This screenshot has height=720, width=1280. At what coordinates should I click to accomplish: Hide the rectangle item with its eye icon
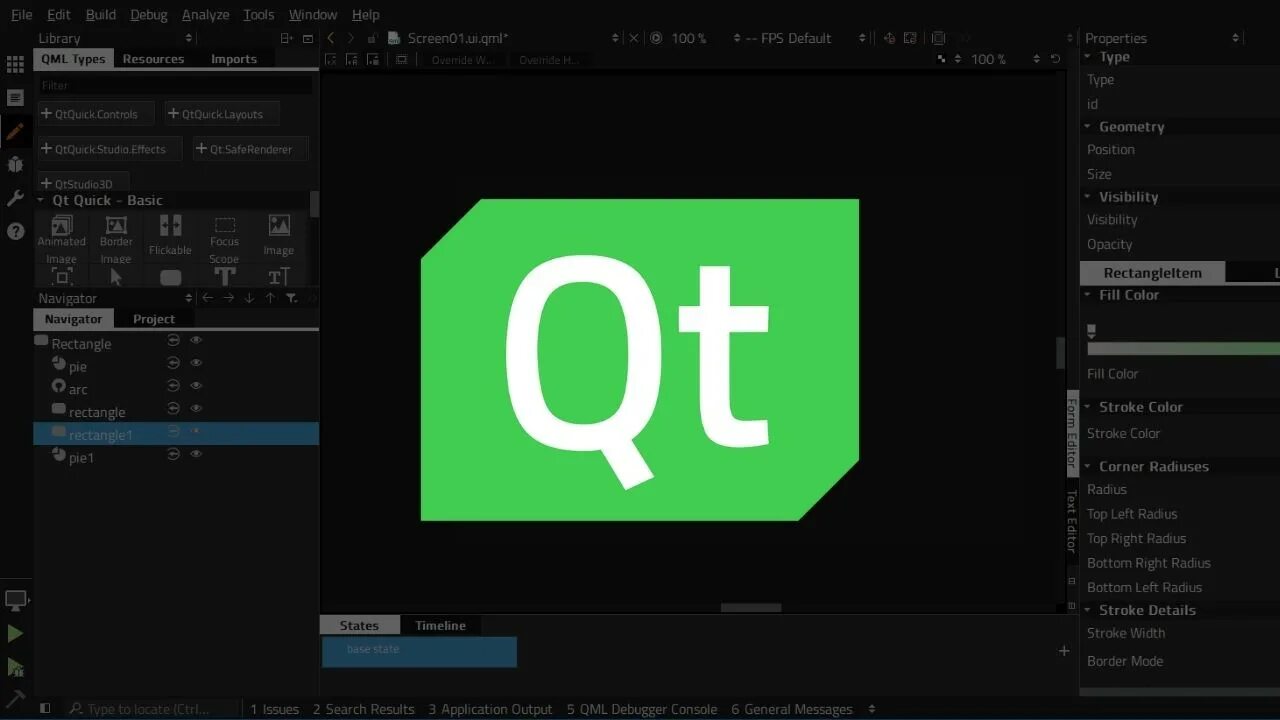pos(196,408)
